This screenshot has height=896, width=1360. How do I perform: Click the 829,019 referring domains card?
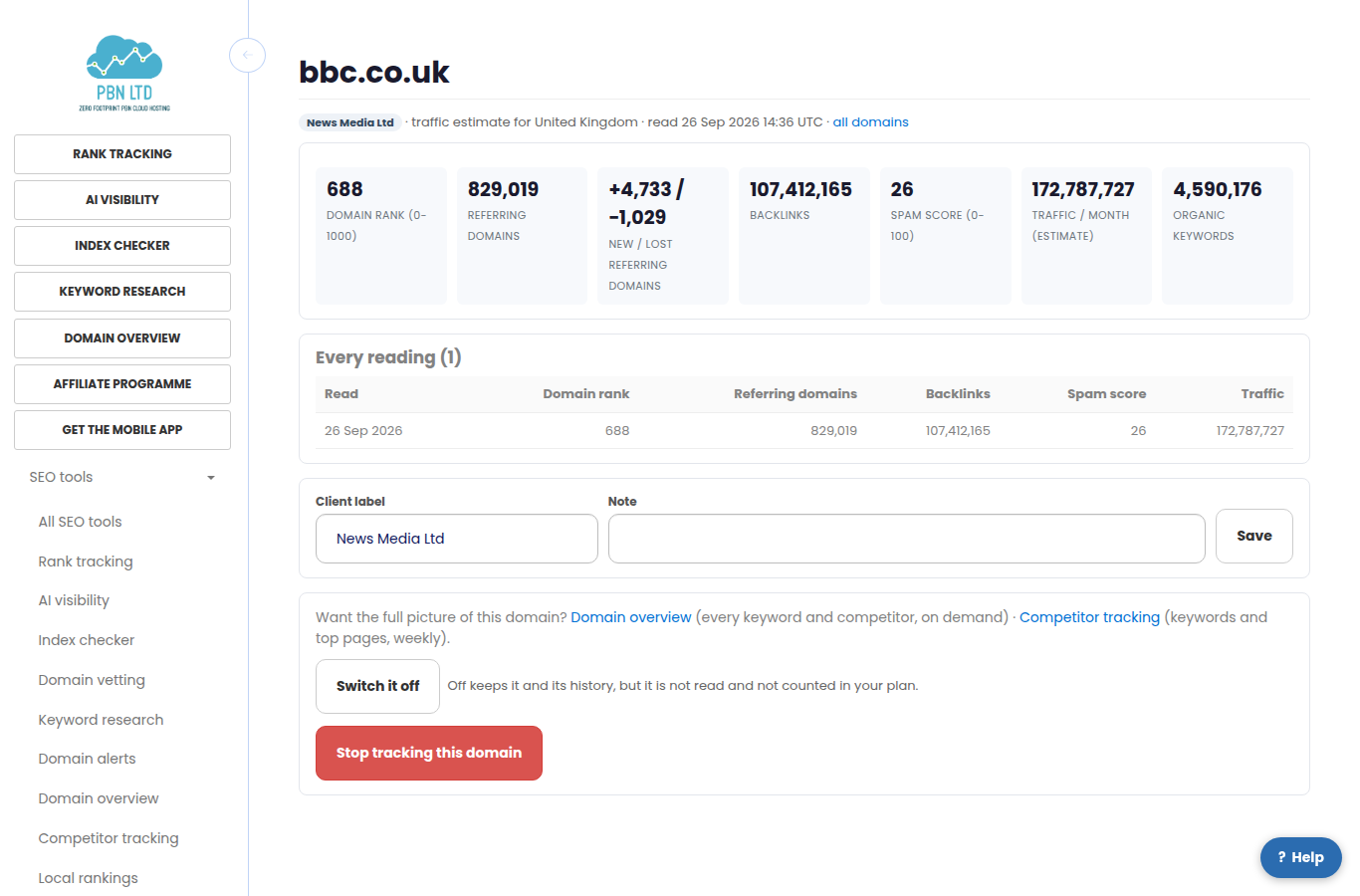[522, 236]
